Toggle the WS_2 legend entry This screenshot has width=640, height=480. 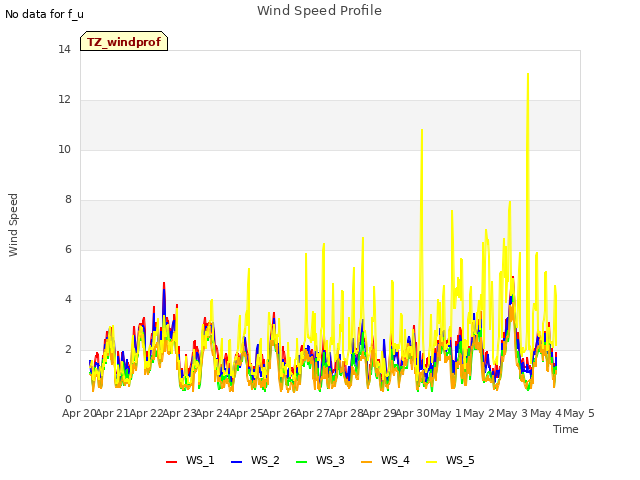tap(255, 460)
